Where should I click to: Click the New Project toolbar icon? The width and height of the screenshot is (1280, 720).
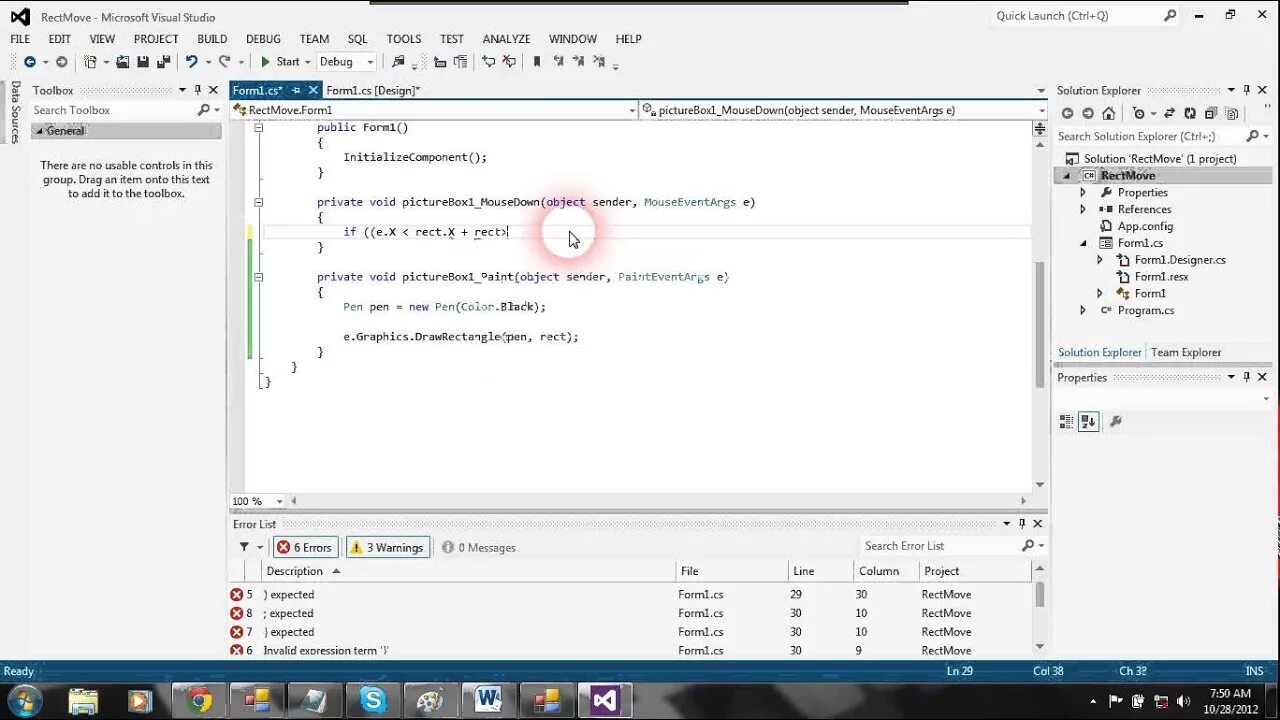(91, 62)
